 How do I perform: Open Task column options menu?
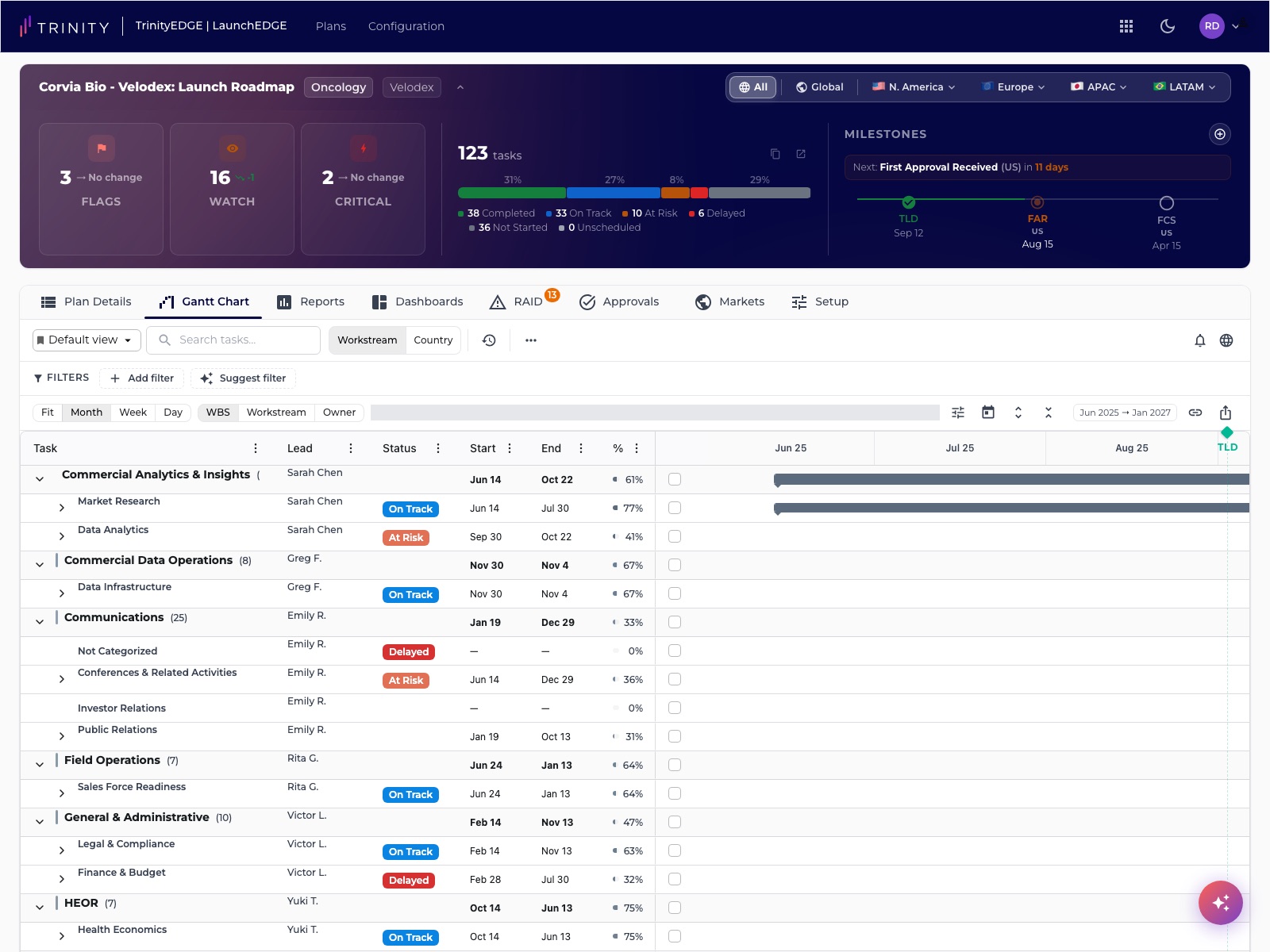click(x=256, y=448)
